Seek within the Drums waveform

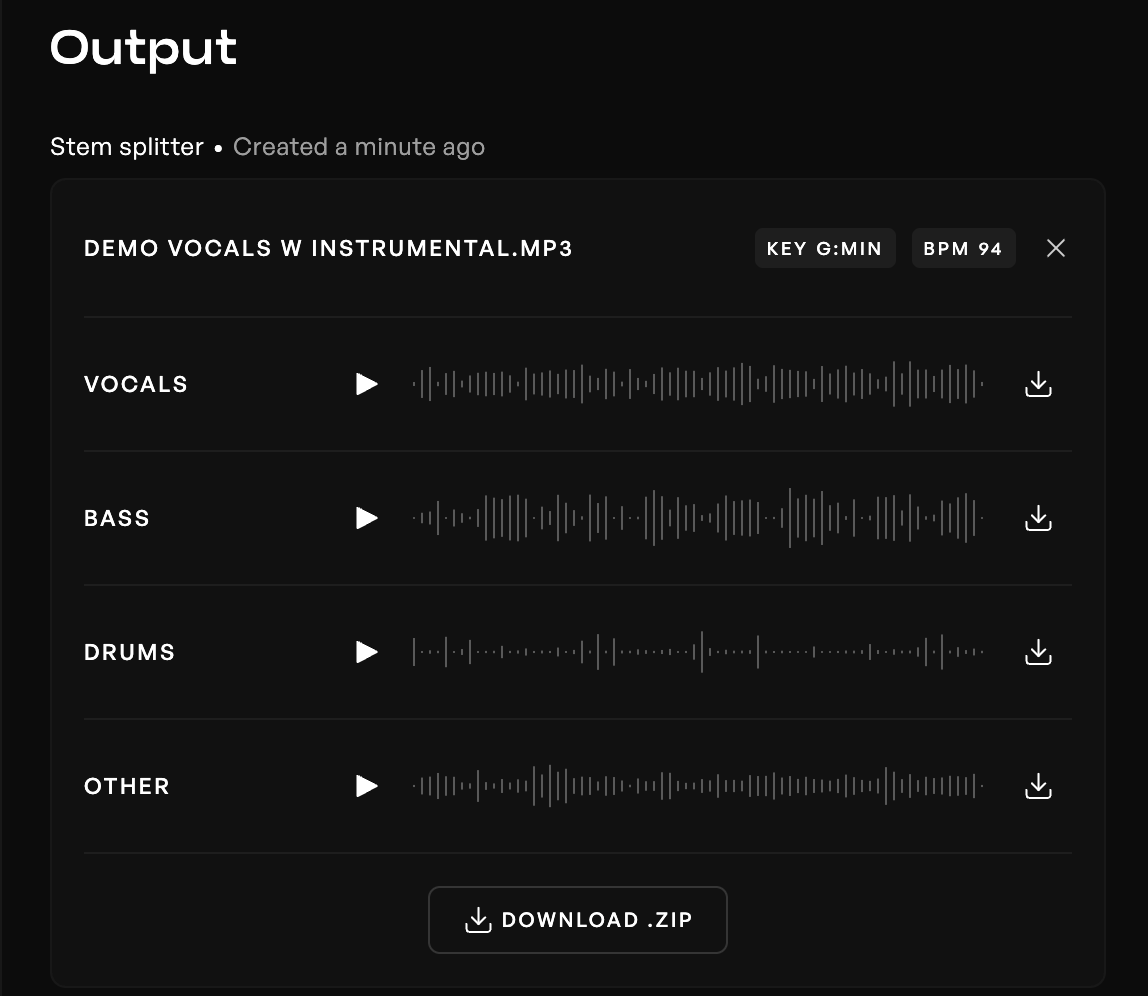(x=698, y=652)
